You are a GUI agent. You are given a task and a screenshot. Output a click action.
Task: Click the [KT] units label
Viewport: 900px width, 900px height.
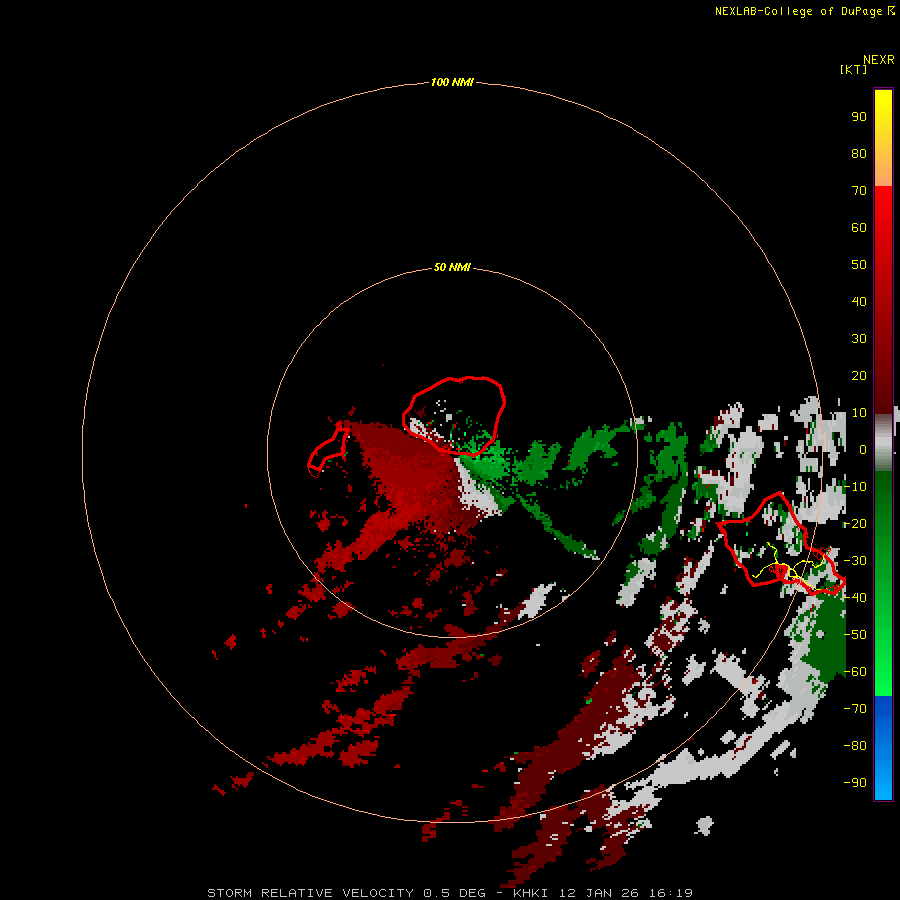[853, 69]
